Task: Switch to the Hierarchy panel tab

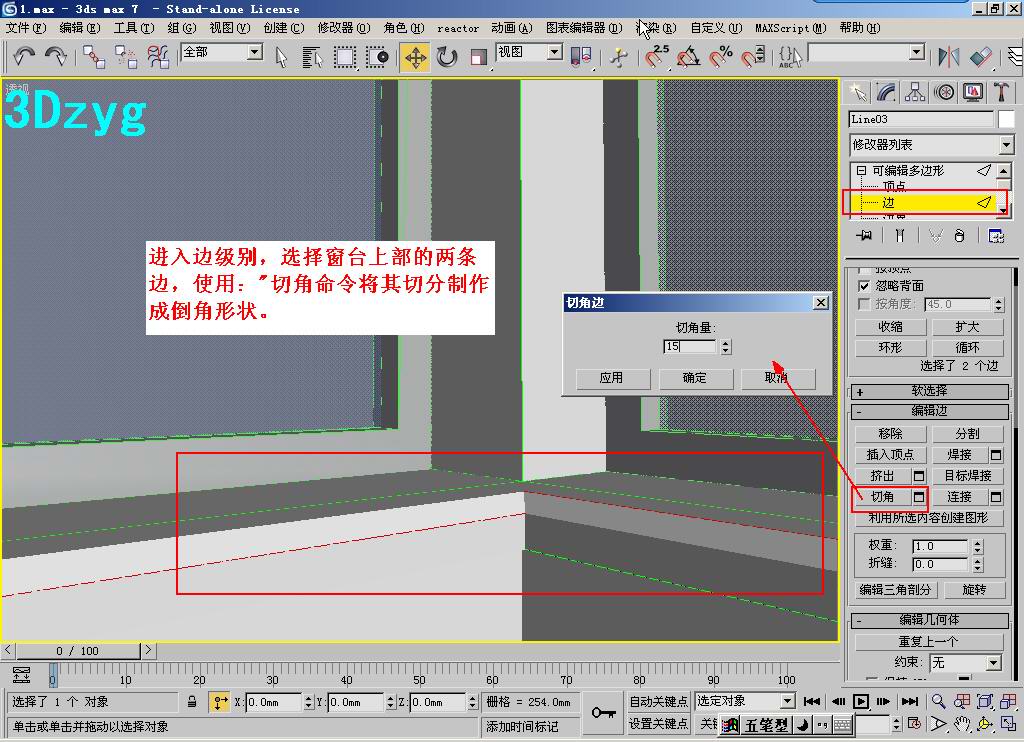Action: [915, 92]
